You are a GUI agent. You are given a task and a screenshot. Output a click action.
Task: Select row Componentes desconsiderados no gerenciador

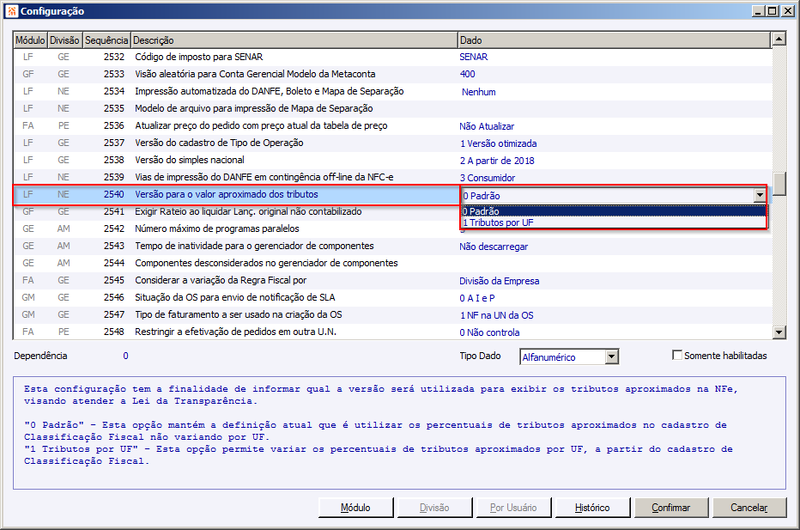click(392, 263)
